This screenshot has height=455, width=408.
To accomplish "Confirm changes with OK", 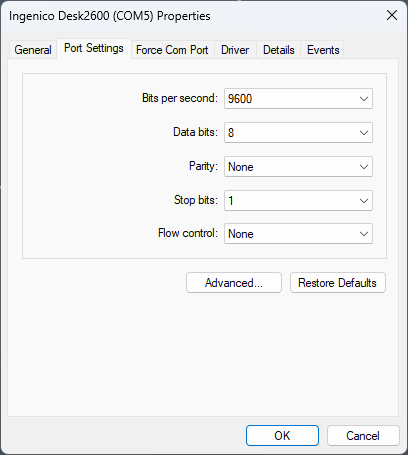I will point(282,435).
